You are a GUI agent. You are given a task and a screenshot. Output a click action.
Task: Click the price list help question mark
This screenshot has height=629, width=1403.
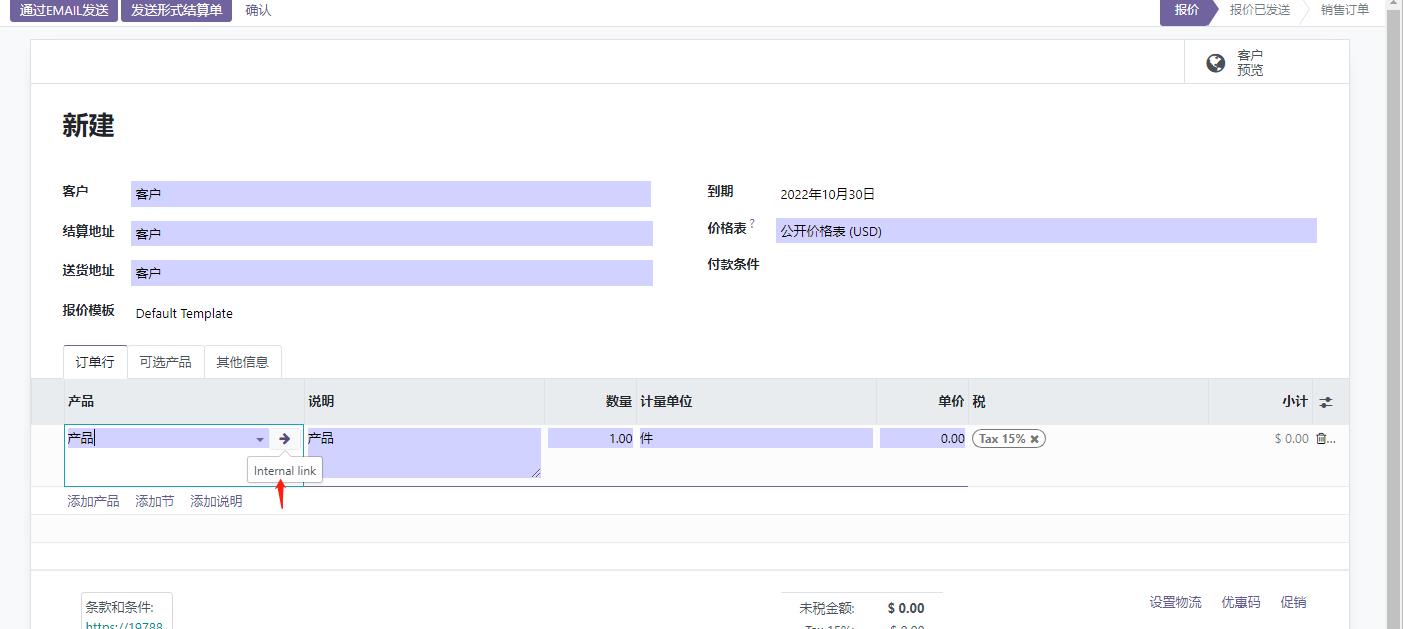point(752,223)
